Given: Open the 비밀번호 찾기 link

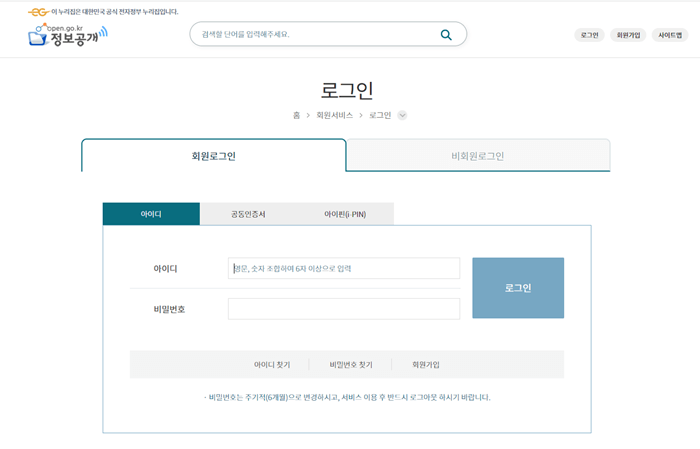Looking at the screenshot, I should (x=351, y=365).
